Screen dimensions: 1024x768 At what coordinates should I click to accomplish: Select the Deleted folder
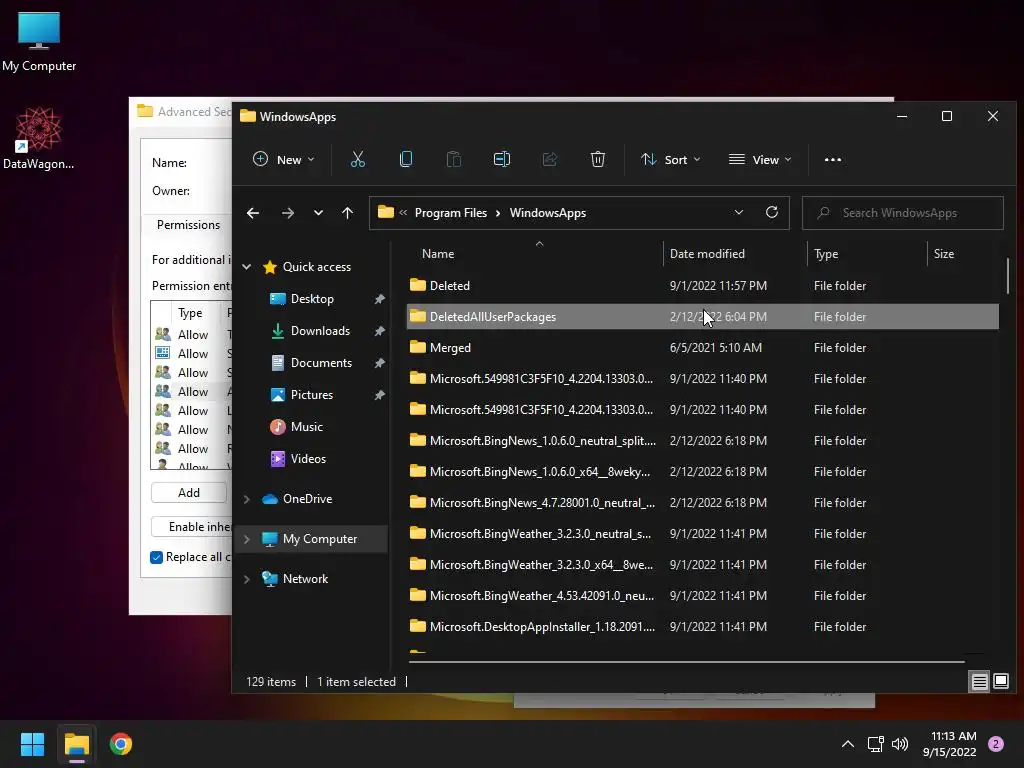(703, 285)
